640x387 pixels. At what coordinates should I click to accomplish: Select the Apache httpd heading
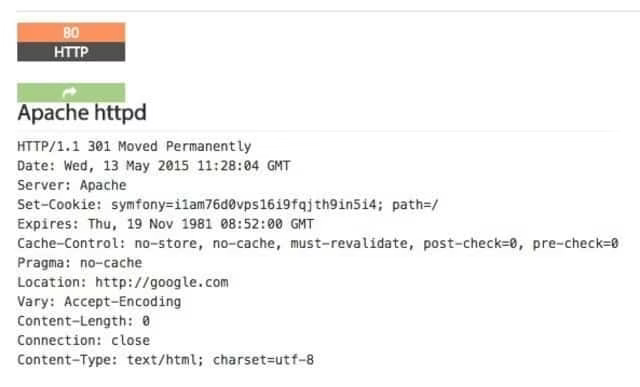tap(82, 112)
